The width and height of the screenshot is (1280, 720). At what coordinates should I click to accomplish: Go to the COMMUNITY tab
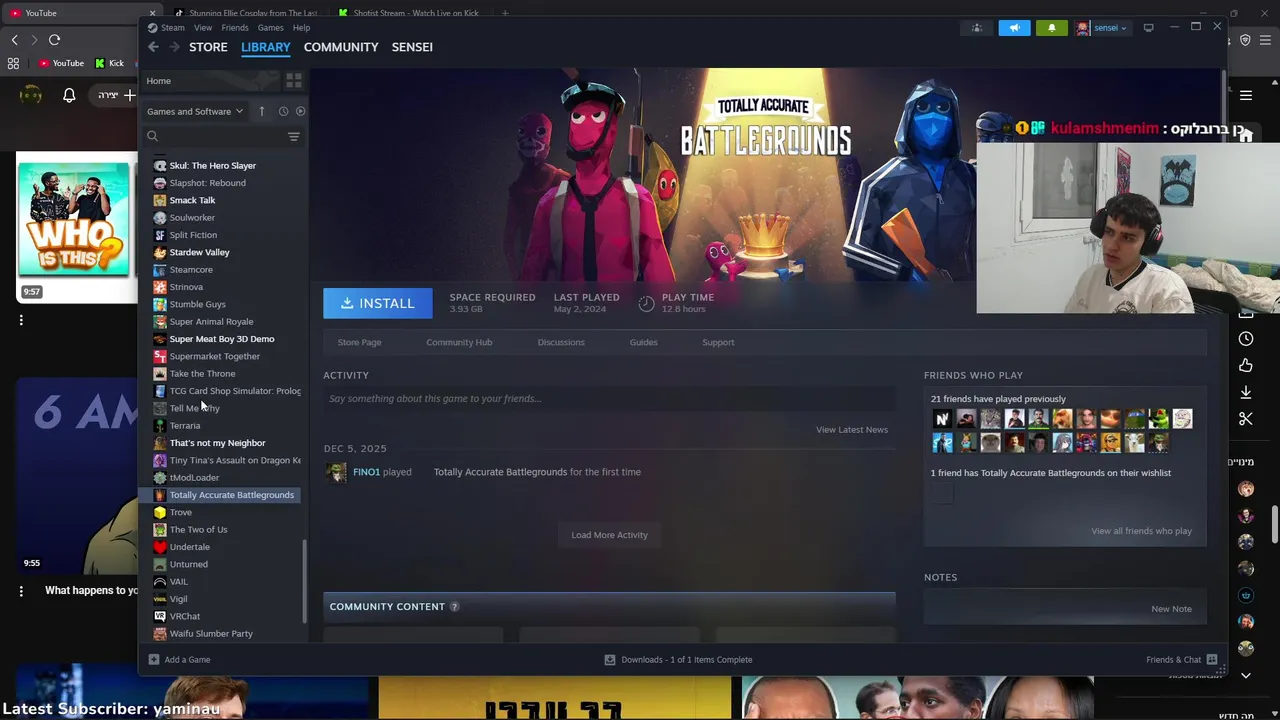[341, 47]
